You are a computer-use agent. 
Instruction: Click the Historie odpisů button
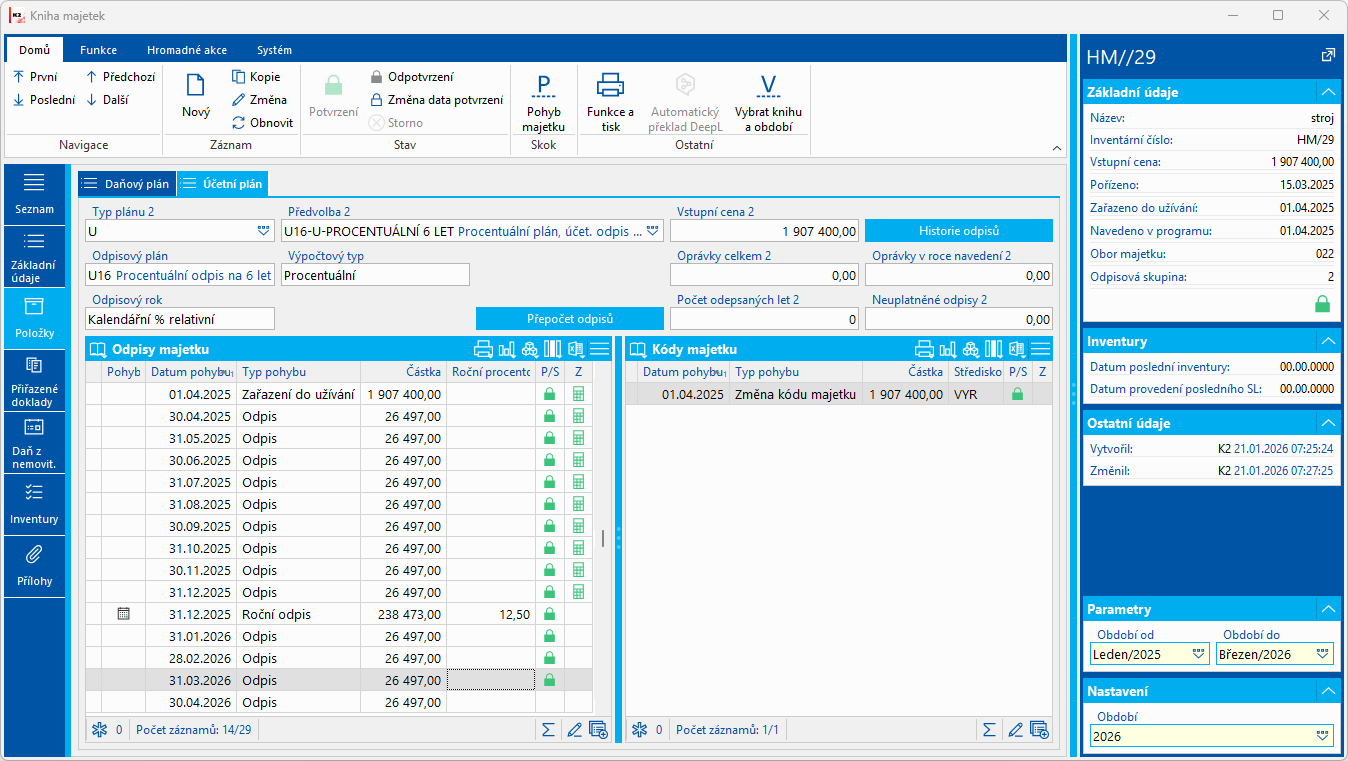(x=959, y=231)
